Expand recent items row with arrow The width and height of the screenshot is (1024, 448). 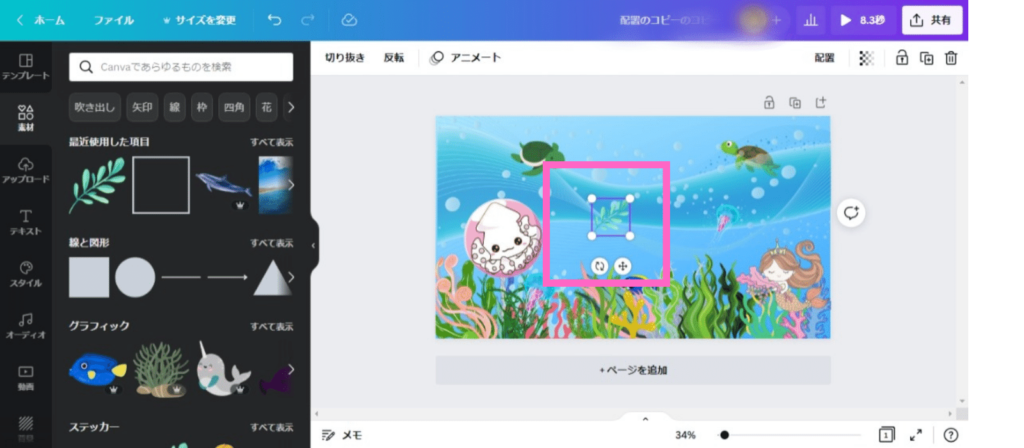point(290,185)
